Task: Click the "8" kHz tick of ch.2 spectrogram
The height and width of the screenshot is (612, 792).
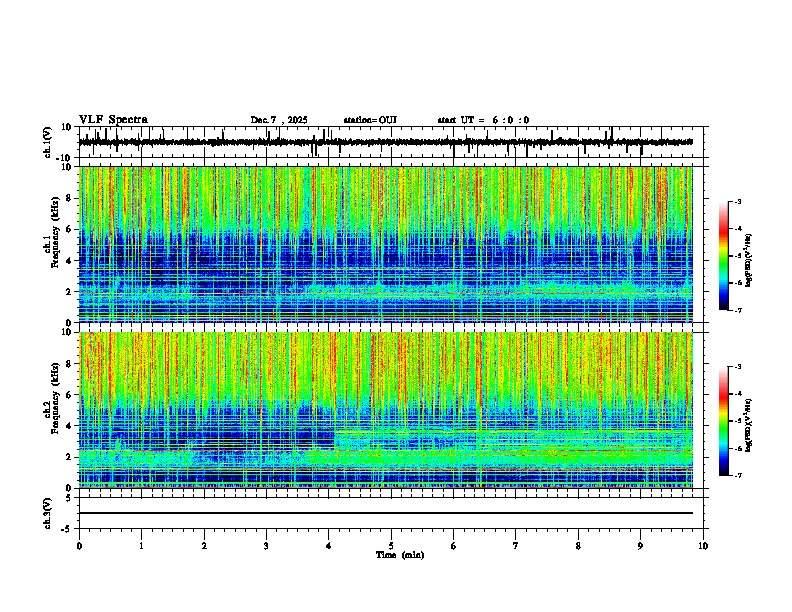Action: pyautogui.click(x=69, y=364)
